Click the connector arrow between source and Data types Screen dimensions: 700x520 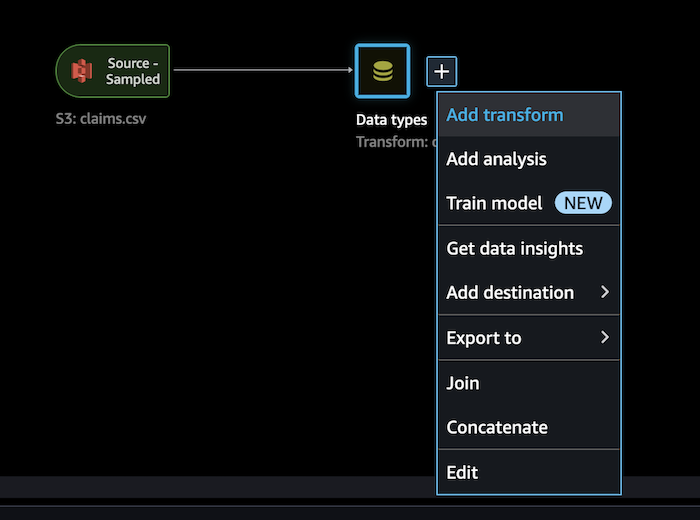click(x=262, y=70)
